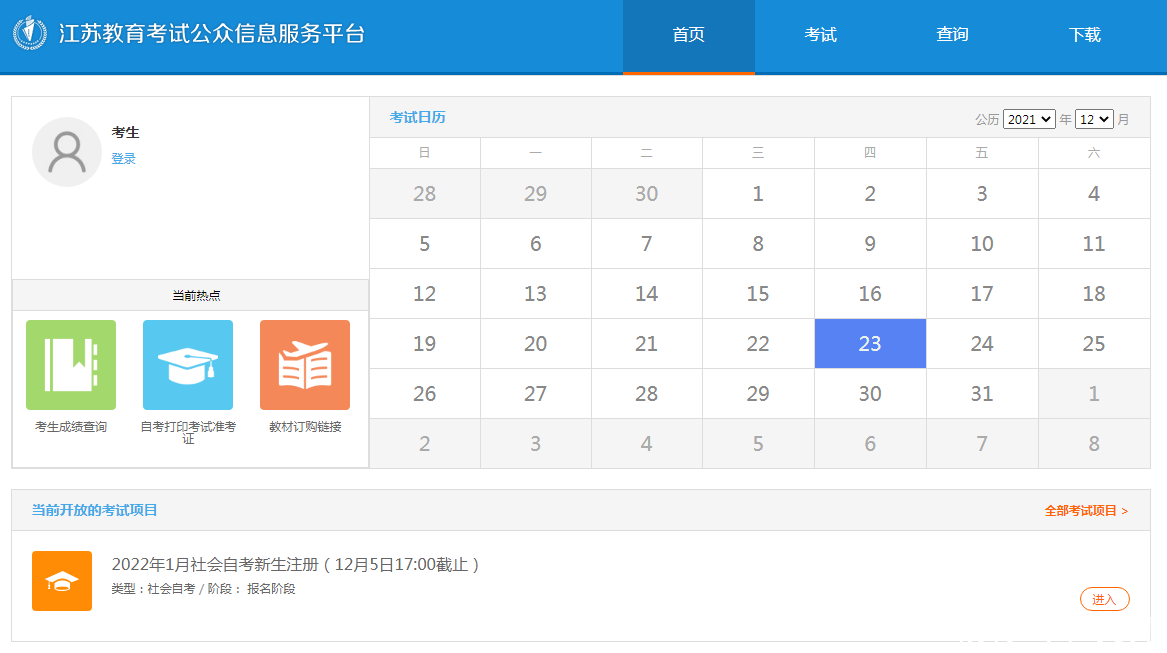1167x653 pixels.
Task: Open the 考生成绩查询 green book icon
Action: point(70,364)
